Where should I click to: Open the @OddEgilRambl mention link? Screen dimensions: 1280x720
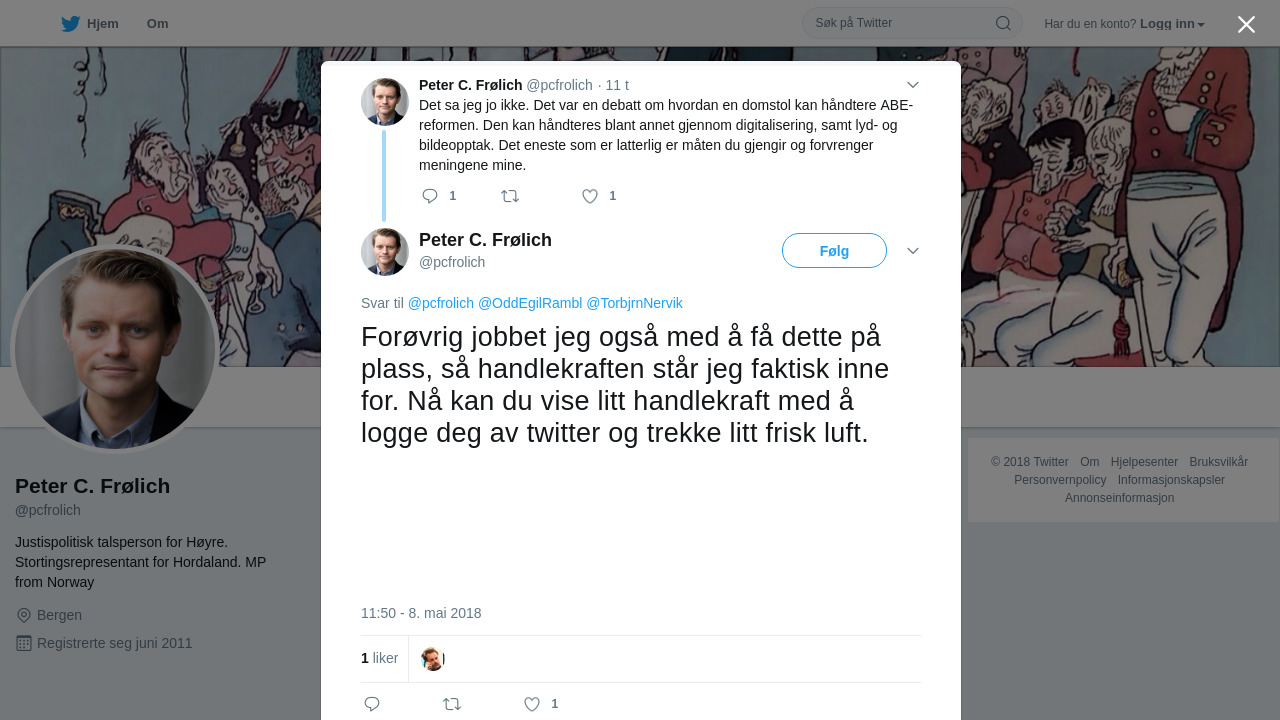(530, 303)
